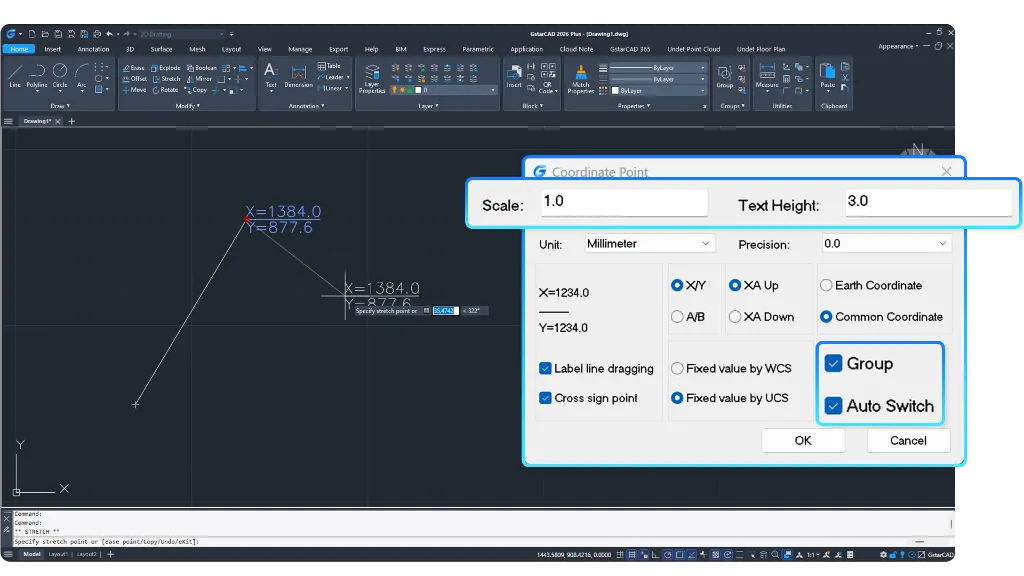Screen dimensions: 1024x576
Task: Select the XA Down radio button
Action: point(735,317)
